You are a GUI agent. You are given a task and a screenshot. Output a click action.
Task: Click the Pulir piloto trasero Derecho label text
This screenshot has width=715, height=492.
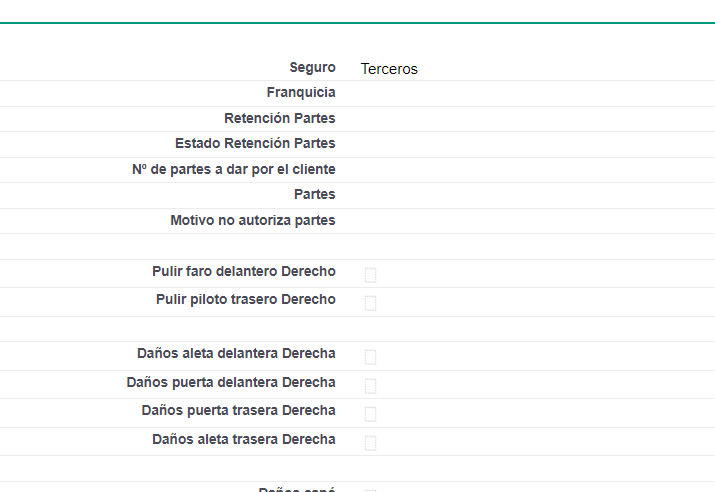(x=245, y=299)
